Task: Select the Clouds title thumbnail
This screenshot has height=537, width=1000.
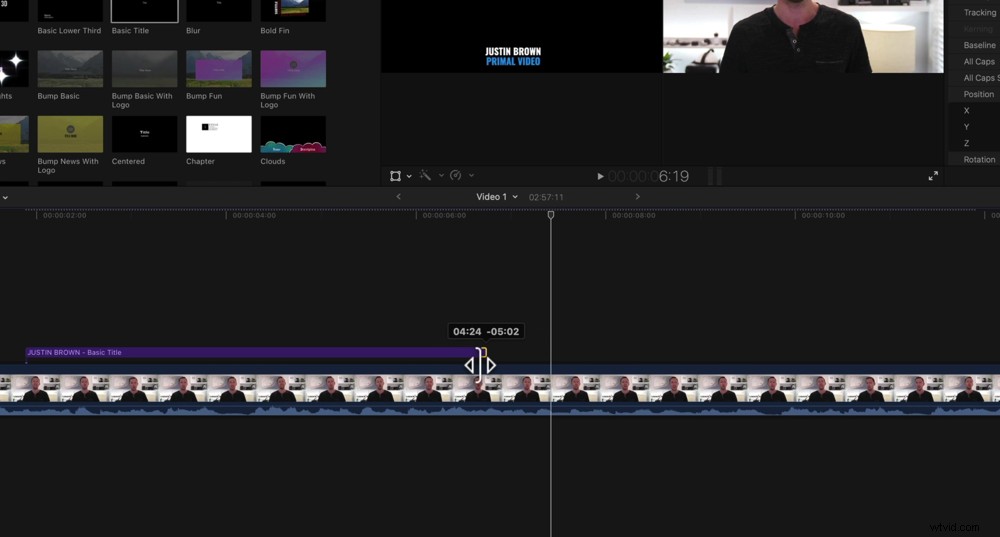Action: pyautogui.click(x=293, y=134)
